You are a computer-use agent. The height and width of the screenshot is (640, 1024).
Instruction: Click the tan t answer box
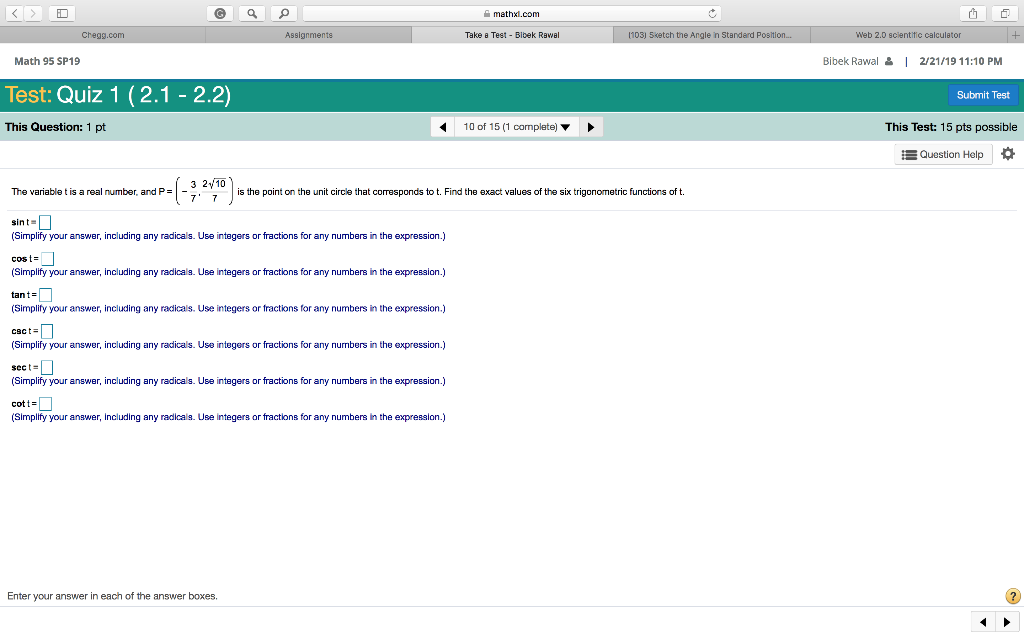coord(45,295)
